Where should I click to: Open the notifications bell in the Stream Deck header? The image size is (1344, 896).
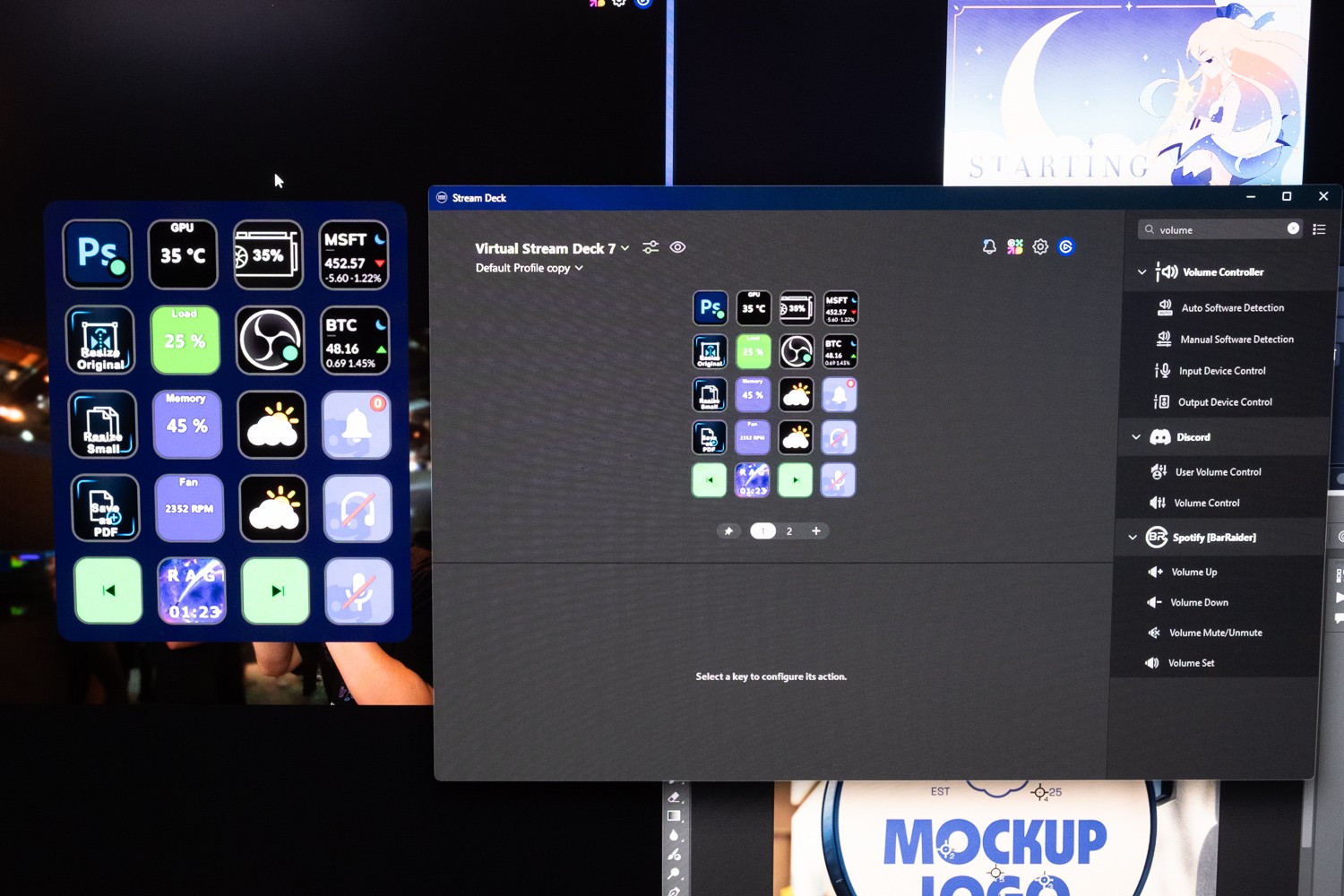989,246
